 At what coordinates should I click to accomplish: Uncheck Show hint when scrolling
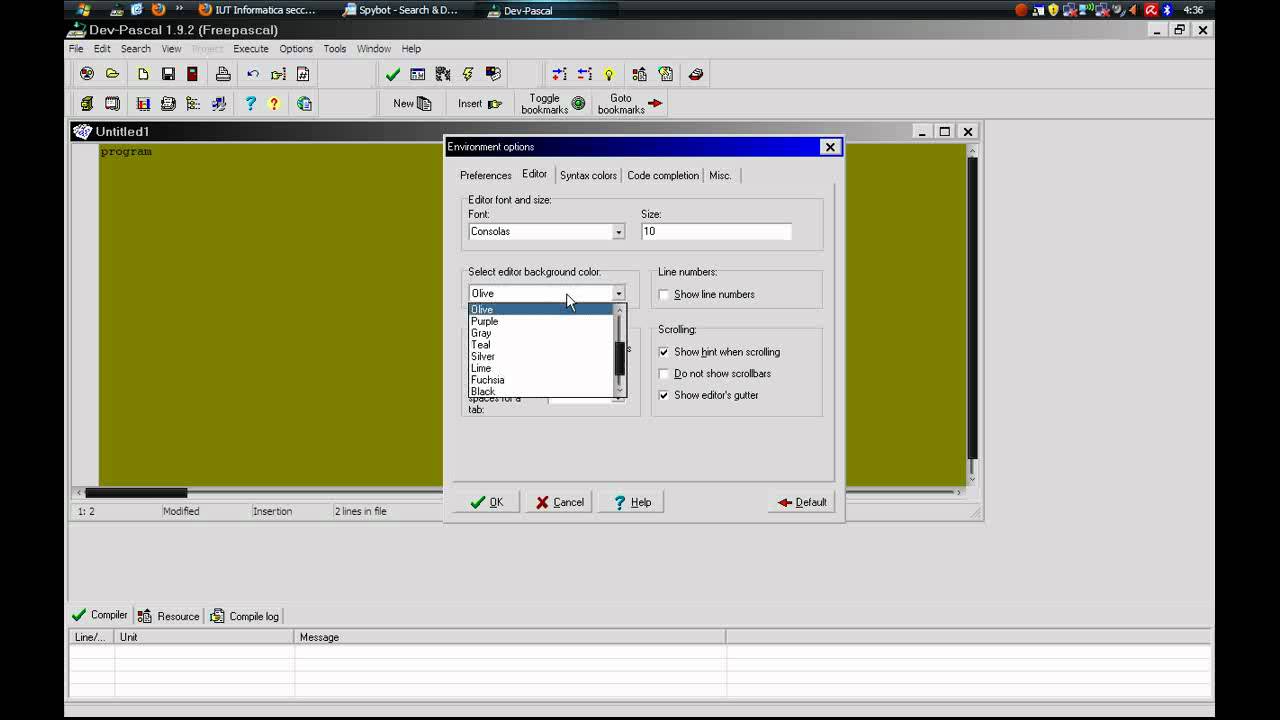pyautogui.click(x=664, y=352)
